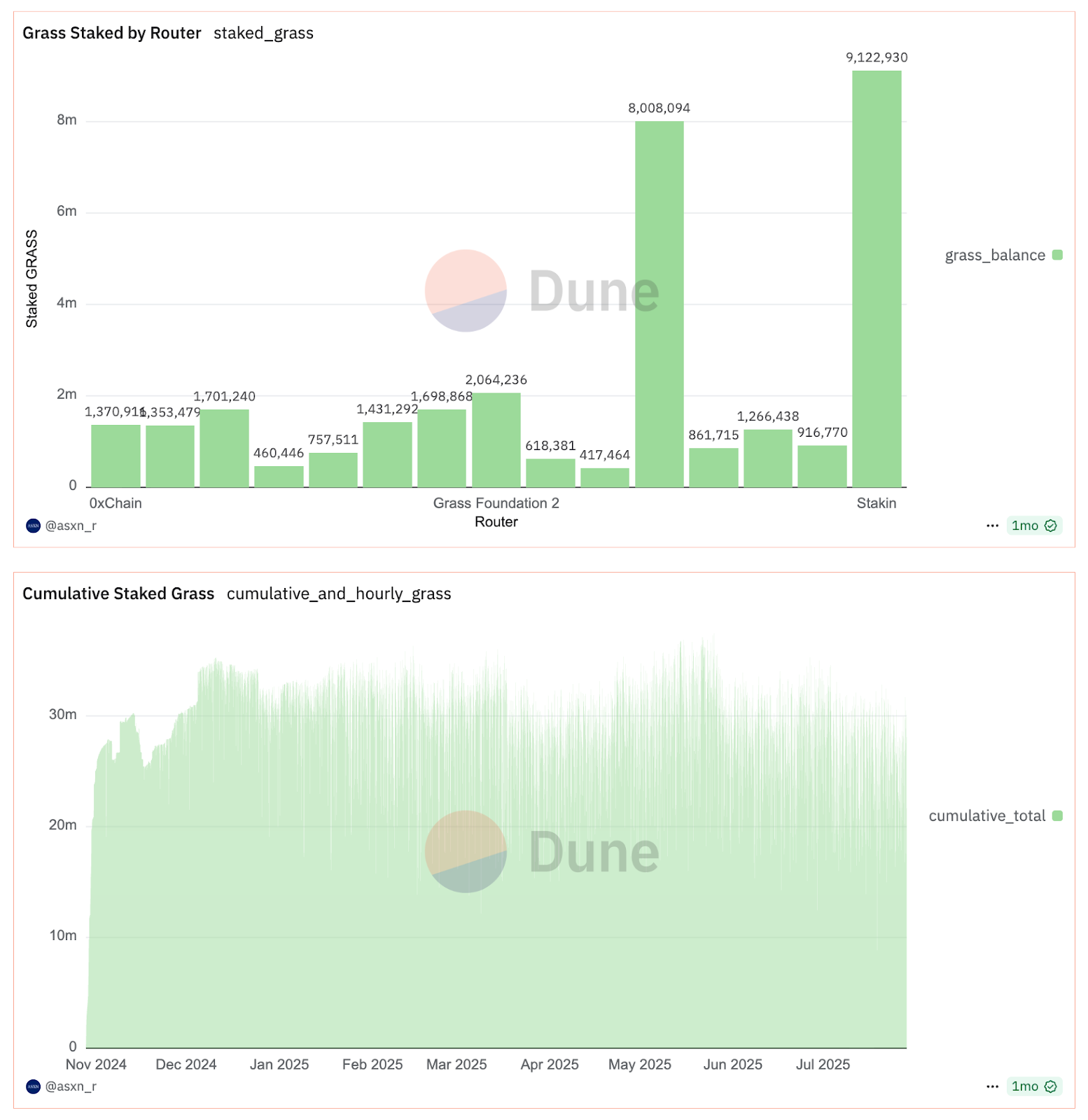Click the asxn_r avatar under the cumulative chart

(33, 1086)
